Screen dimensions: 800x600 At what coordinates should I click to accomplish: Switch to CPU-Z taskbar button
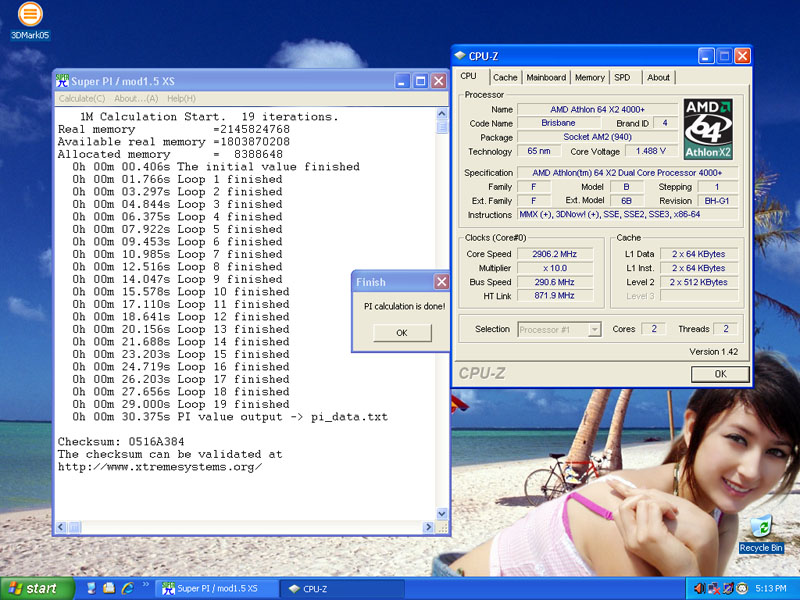[342, 589]
